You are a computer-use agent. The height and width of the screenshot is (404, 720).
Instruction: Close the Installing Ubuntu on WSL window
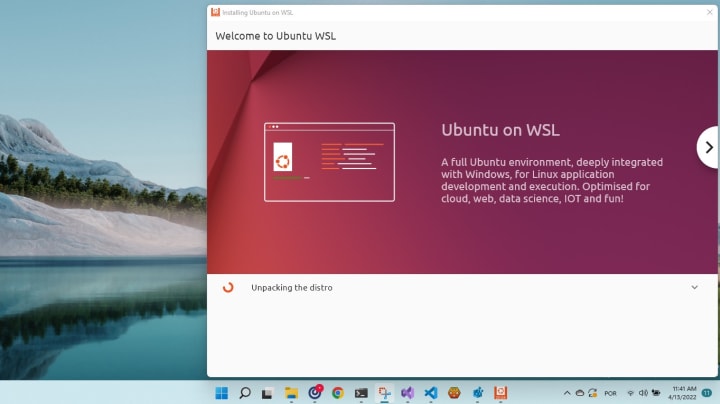pyautogui.click(x=709, y=12)
